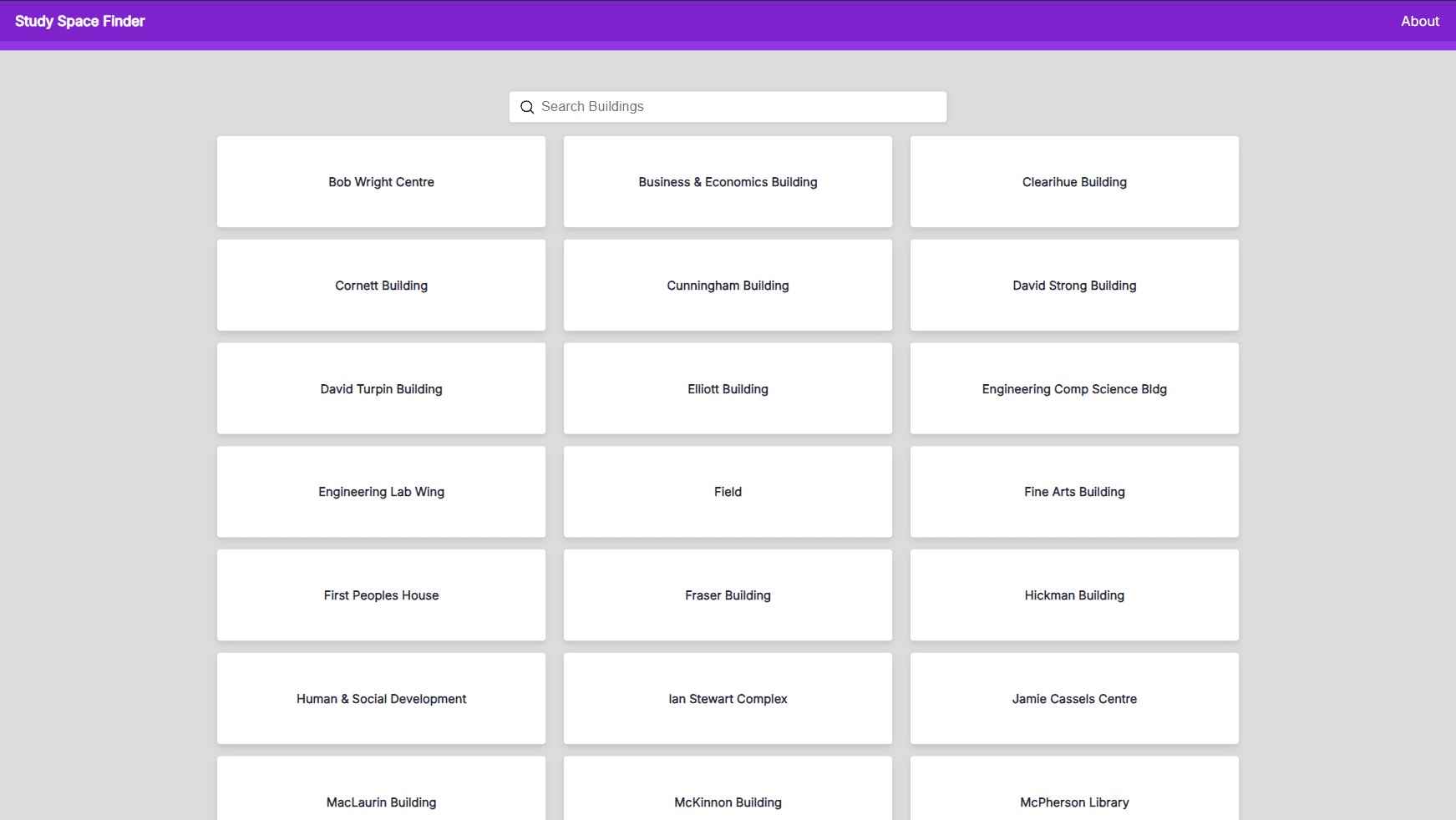Select the Bob Wright Centre card
Viewport: 1456px width, 820px height.
[x=381, y=181]
